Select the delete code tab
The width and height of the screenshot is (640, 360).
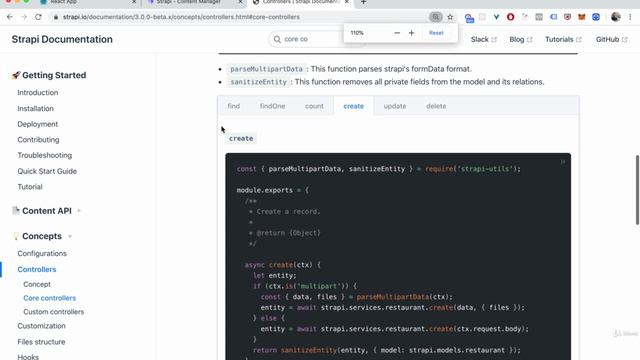(x=436, y=106)
